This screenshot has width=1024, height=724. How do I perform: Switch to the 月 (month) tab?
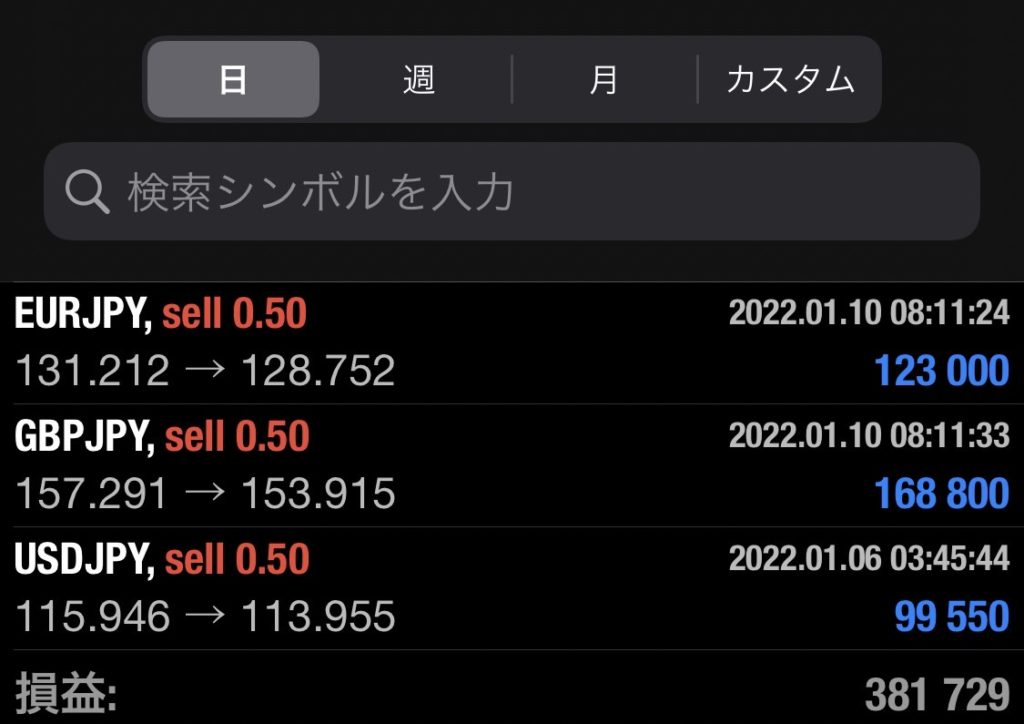pos(604,79)
